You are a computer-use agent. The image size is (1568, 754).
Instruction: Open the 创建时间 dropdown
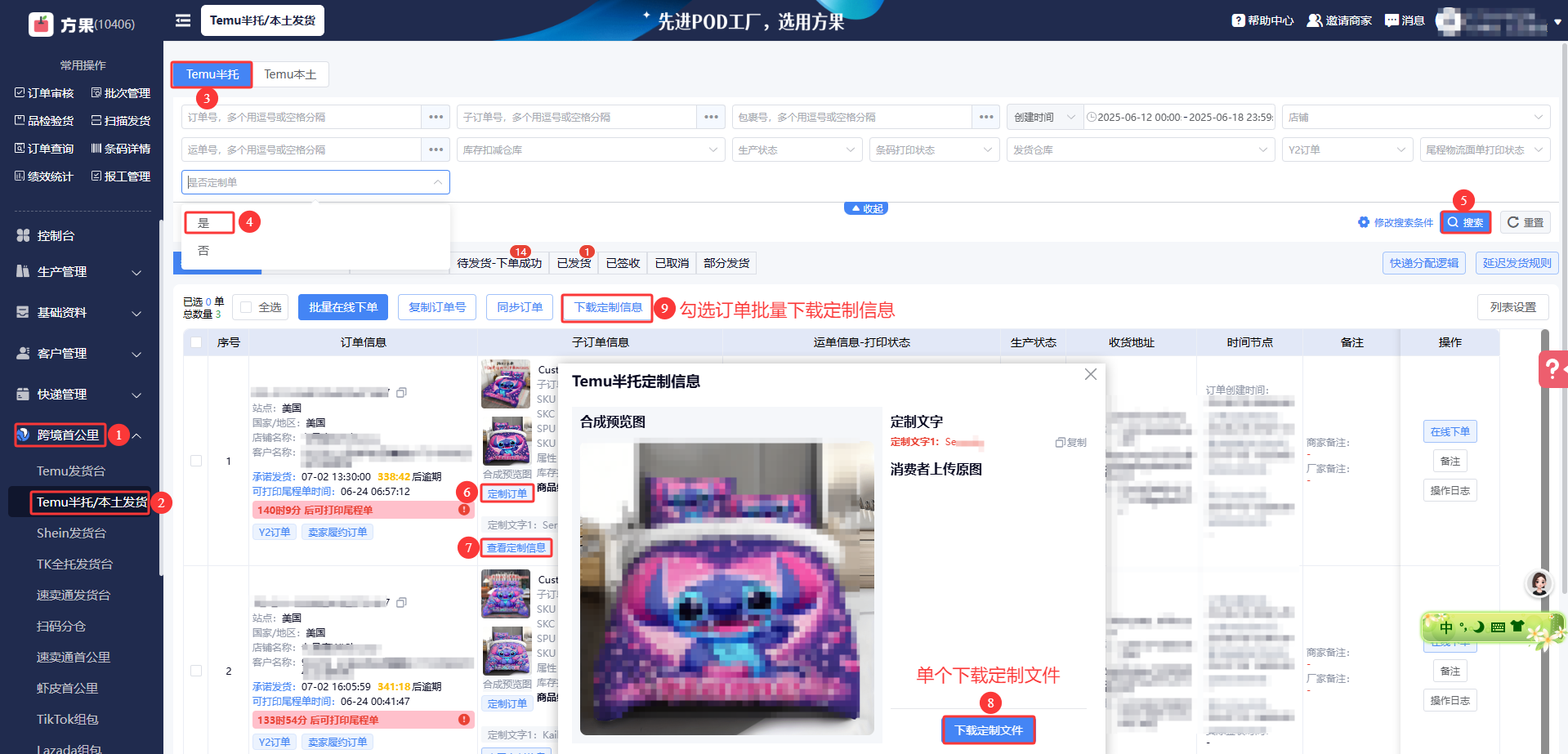click(1045, 117)
